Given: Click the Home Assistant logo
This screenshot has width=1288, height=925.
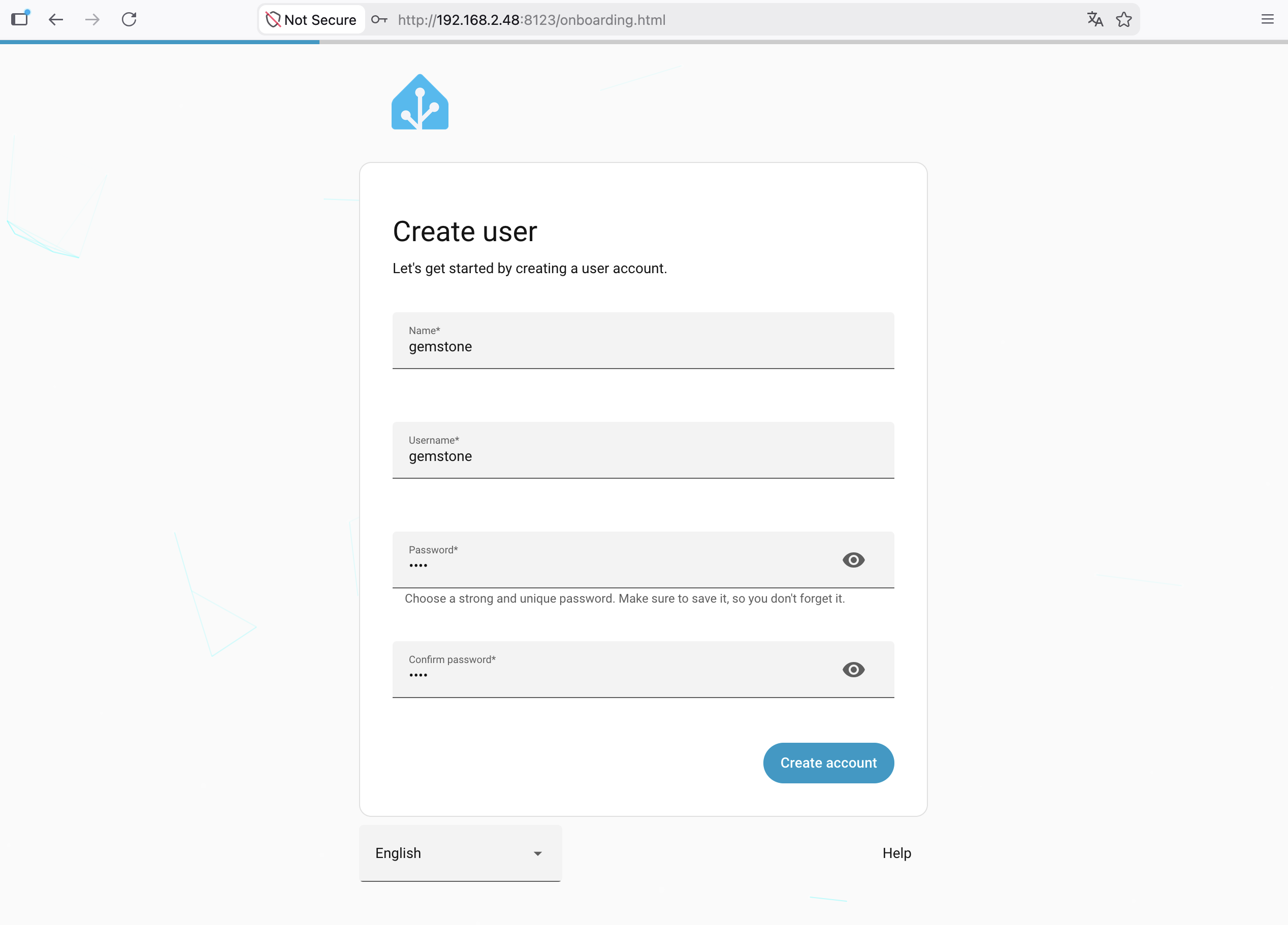Looking at the screenshot, I should 420,102.
